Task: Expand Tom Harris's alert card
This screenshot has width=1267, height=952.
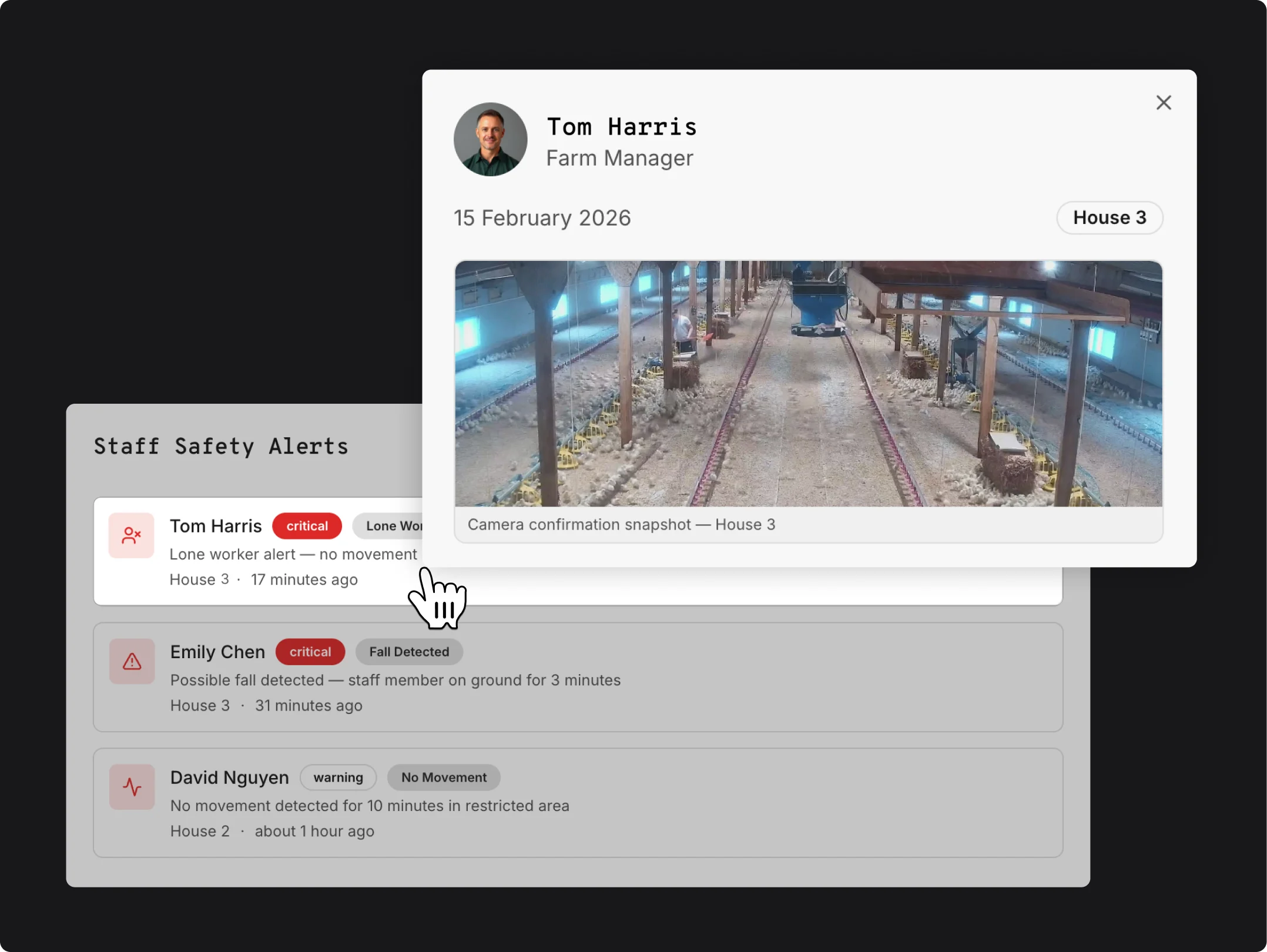Action: (x=259, y=552)
